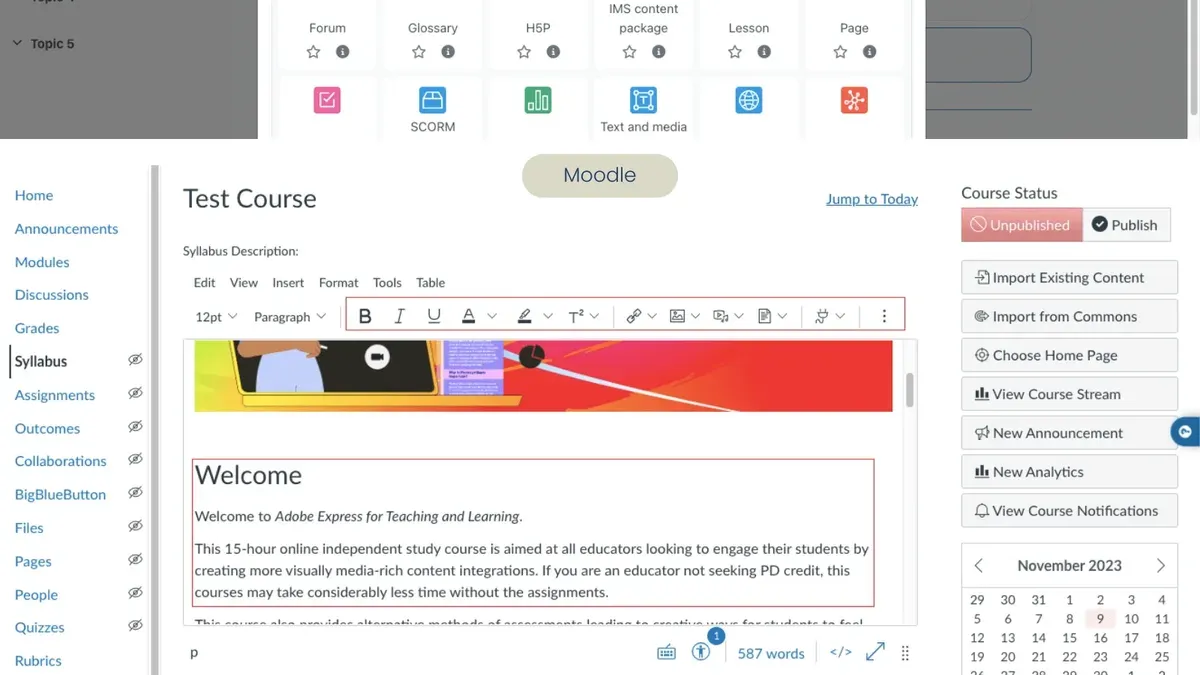Select November 9 on the calendar

[x=1100, y=619]
